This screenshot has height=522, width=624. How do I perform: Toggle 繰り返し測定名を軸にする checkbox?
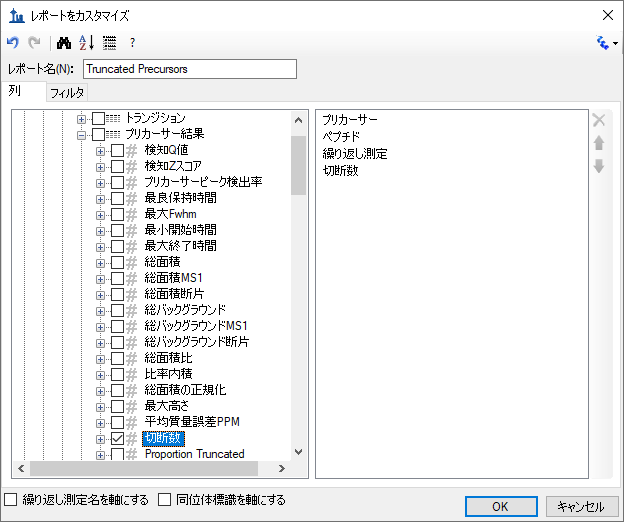point(11,499)
